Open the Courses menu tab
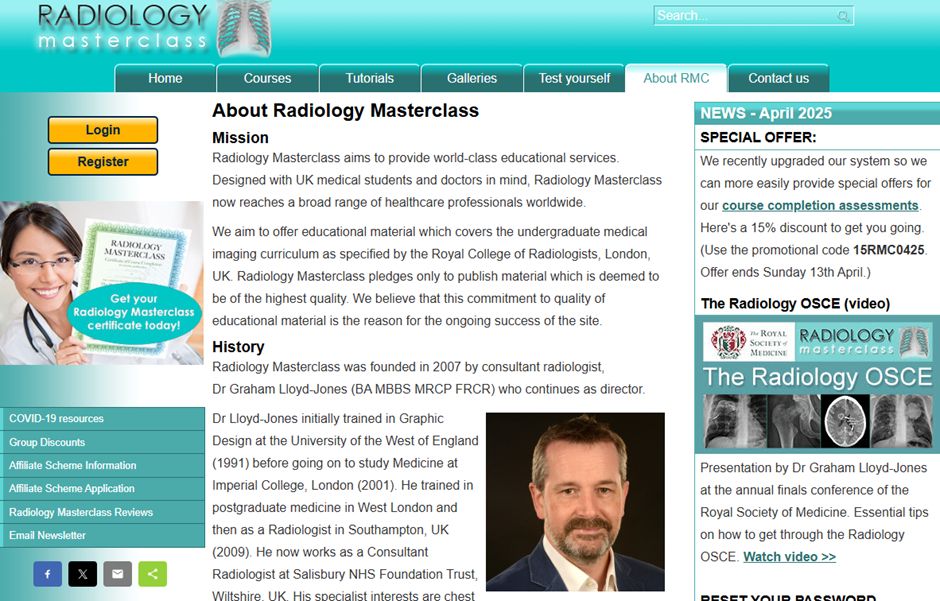940x601 pixels. pos(267,78)
